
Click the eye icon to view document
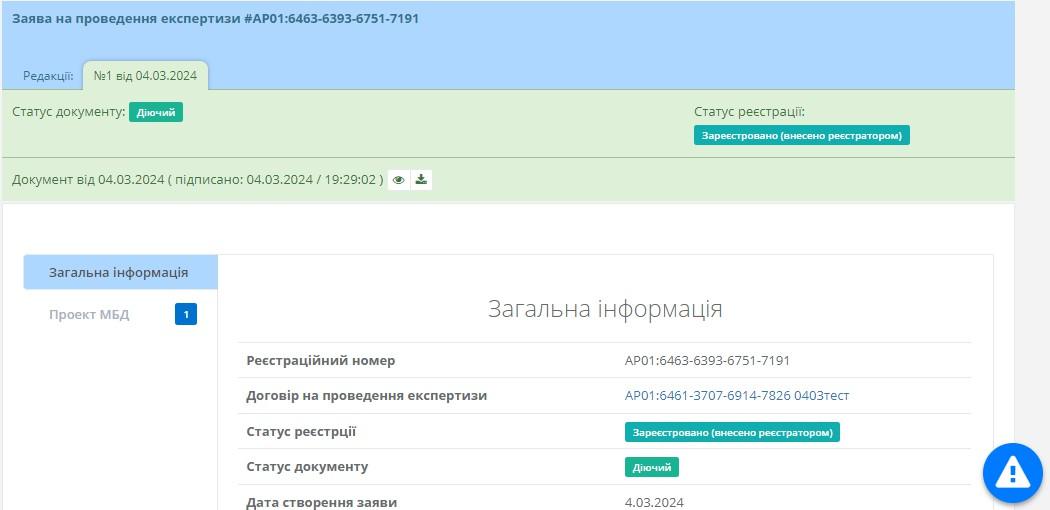click(399, 180)
